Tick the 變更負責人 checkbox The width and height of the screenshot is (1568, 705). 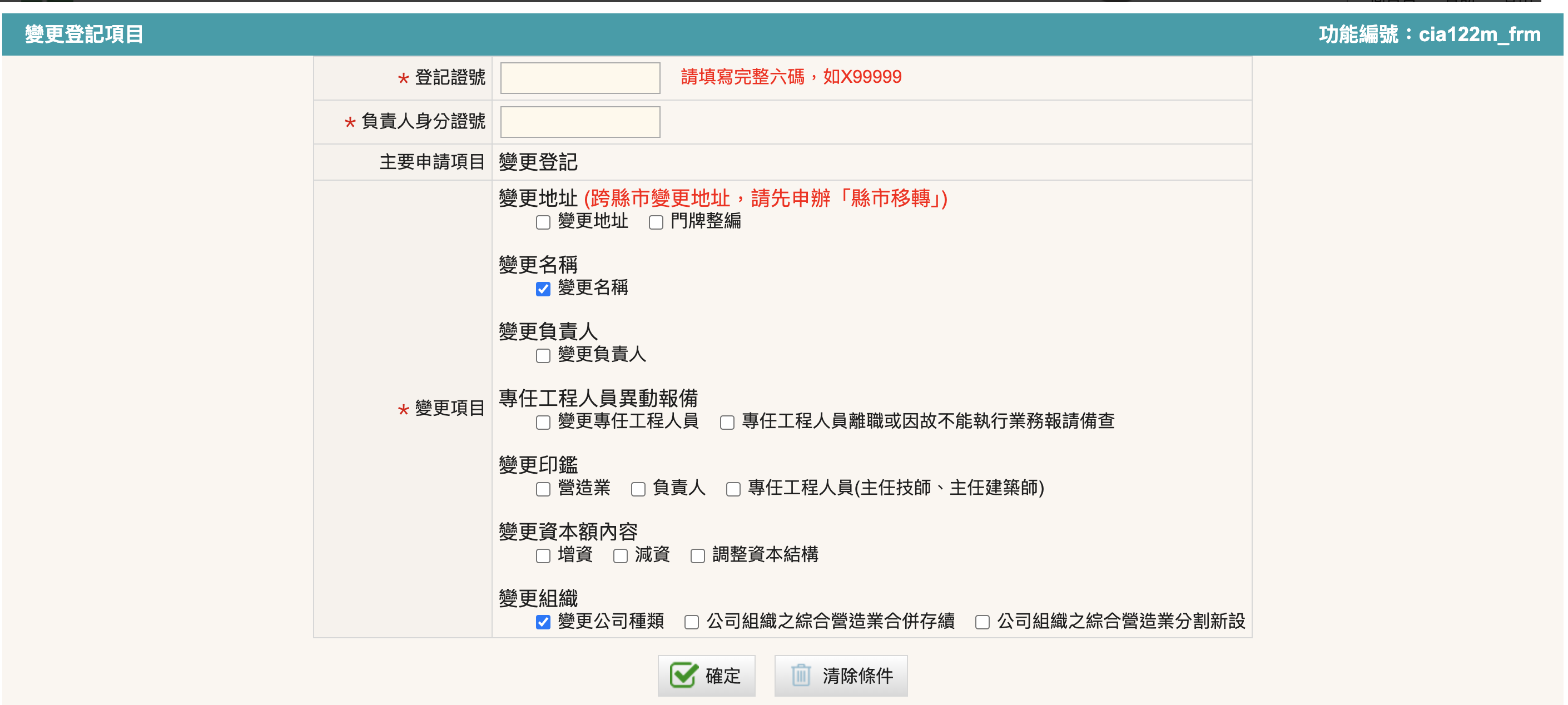click(543, 355)
